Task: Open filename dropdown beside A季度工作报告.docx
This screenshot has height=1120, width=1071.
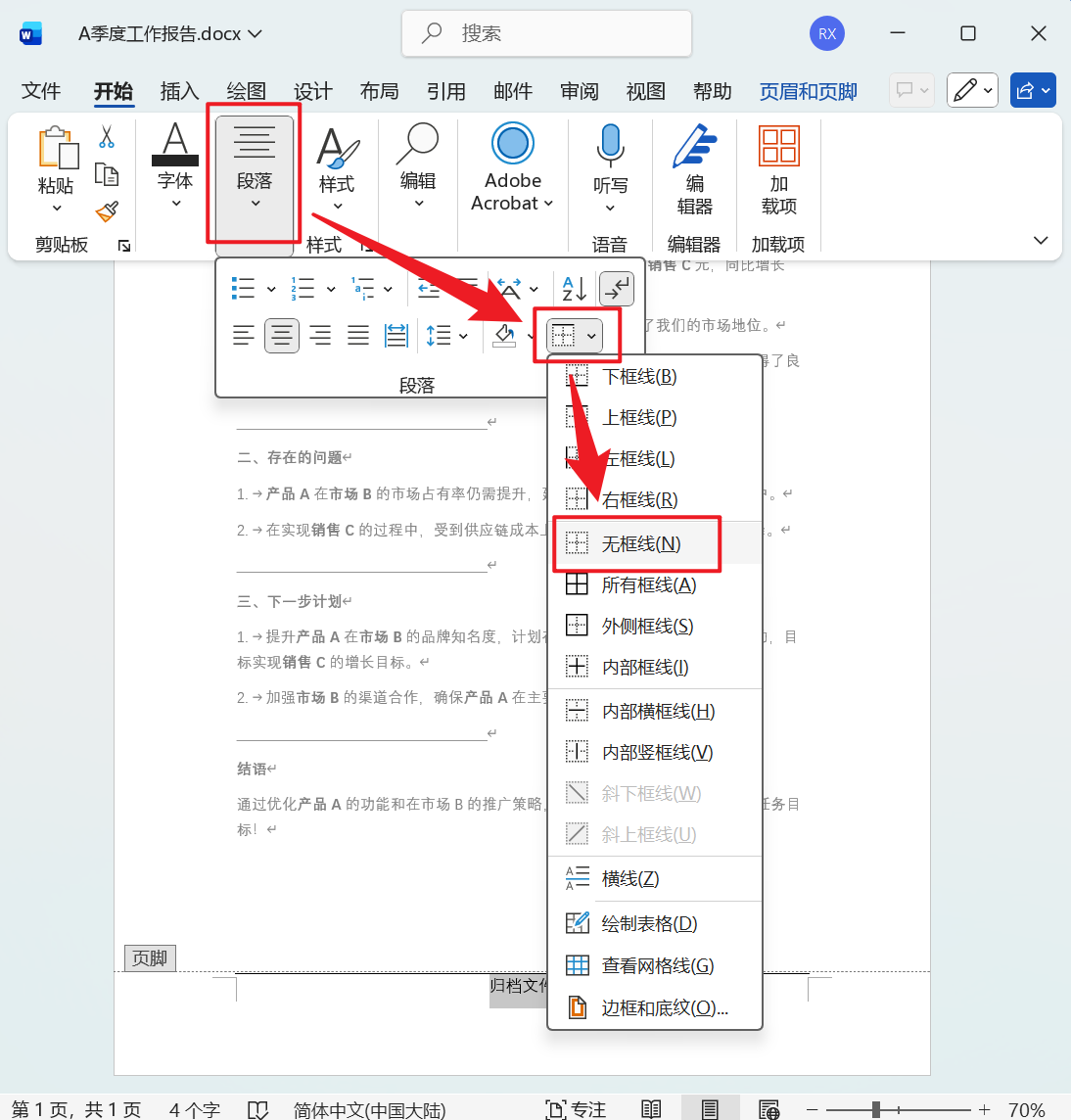Action: tap(254, 32)
